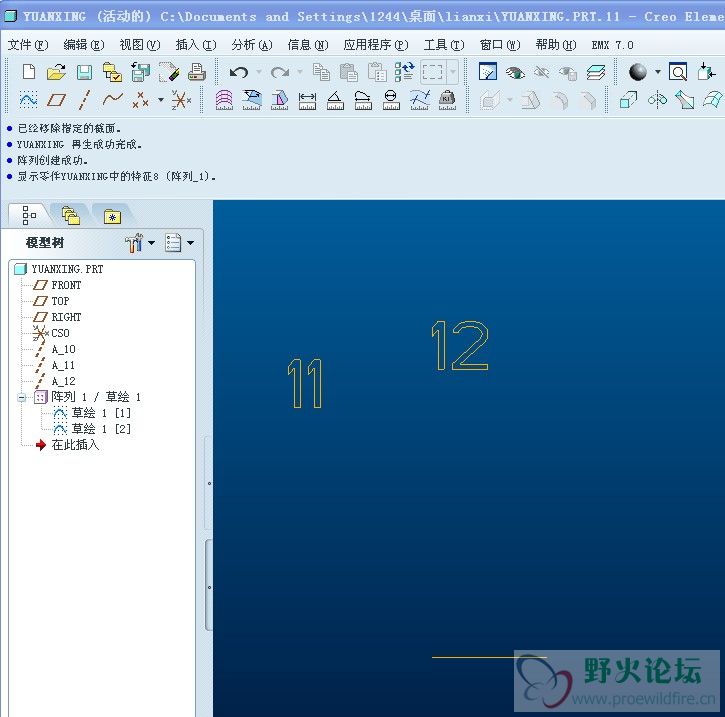
Task: Click the Paste Special icon
Action: click(x=377, y=72)
